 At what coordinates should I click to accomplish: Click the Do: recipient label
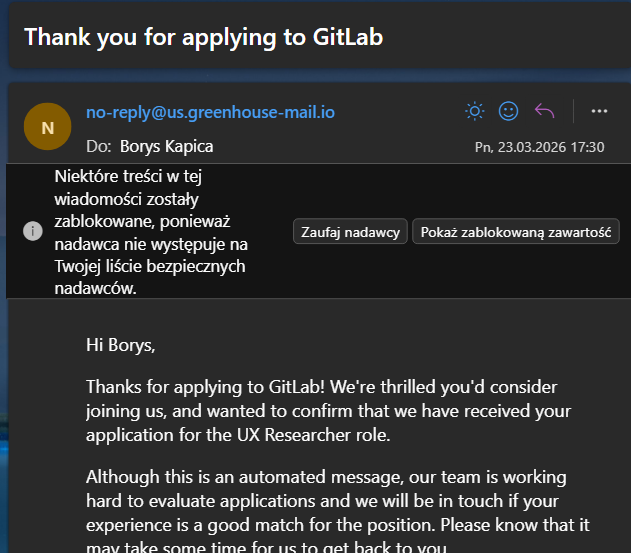[x=98, y=146]
